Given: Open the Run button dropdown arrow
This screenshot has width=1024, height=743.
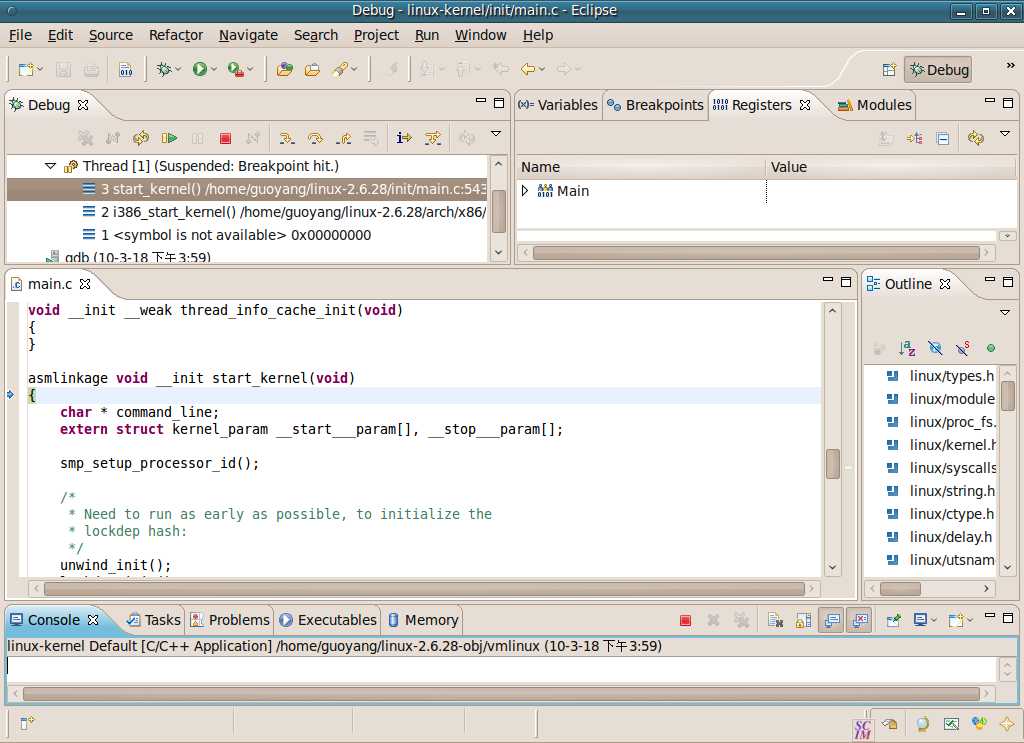Looking at the screenshot, I should tap(216, 69).
